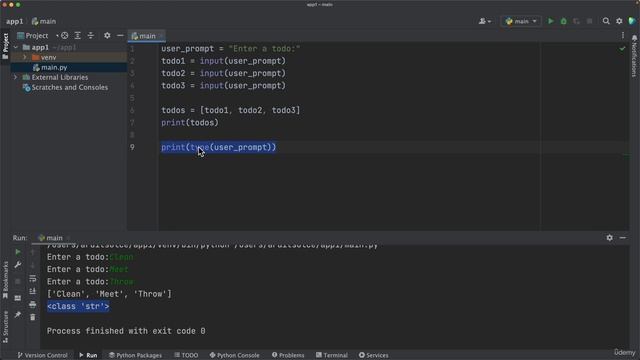Rerun main with green play in Run panel
This screenshot has height=360, width=640.
(x=18, y=252)
